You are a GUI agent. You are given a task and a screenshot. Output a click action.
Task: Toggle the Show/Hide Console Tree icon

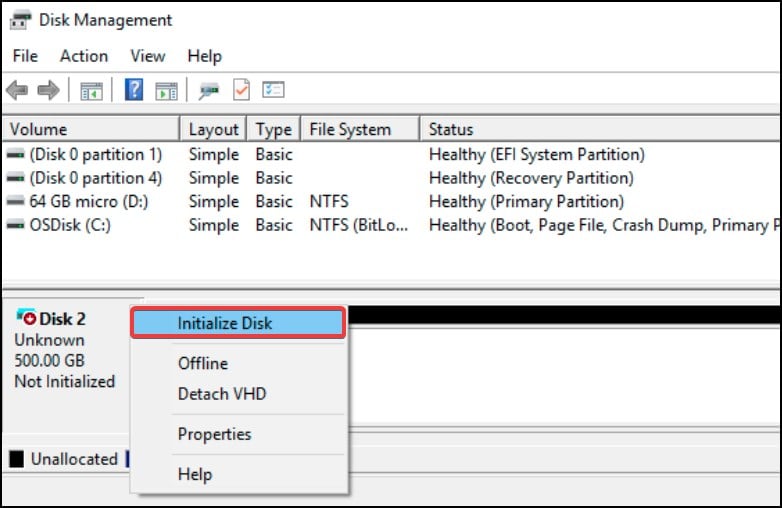pos(92,90)
